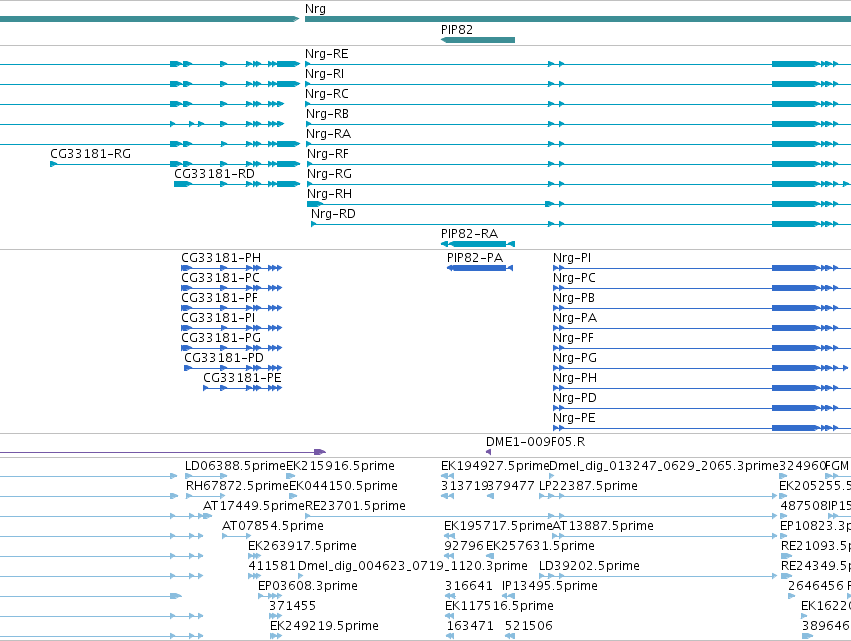Click the CG33181-RD transcript label
Image resolution: width=851 pixels, height=641 pixels.
tap(214, 174)
